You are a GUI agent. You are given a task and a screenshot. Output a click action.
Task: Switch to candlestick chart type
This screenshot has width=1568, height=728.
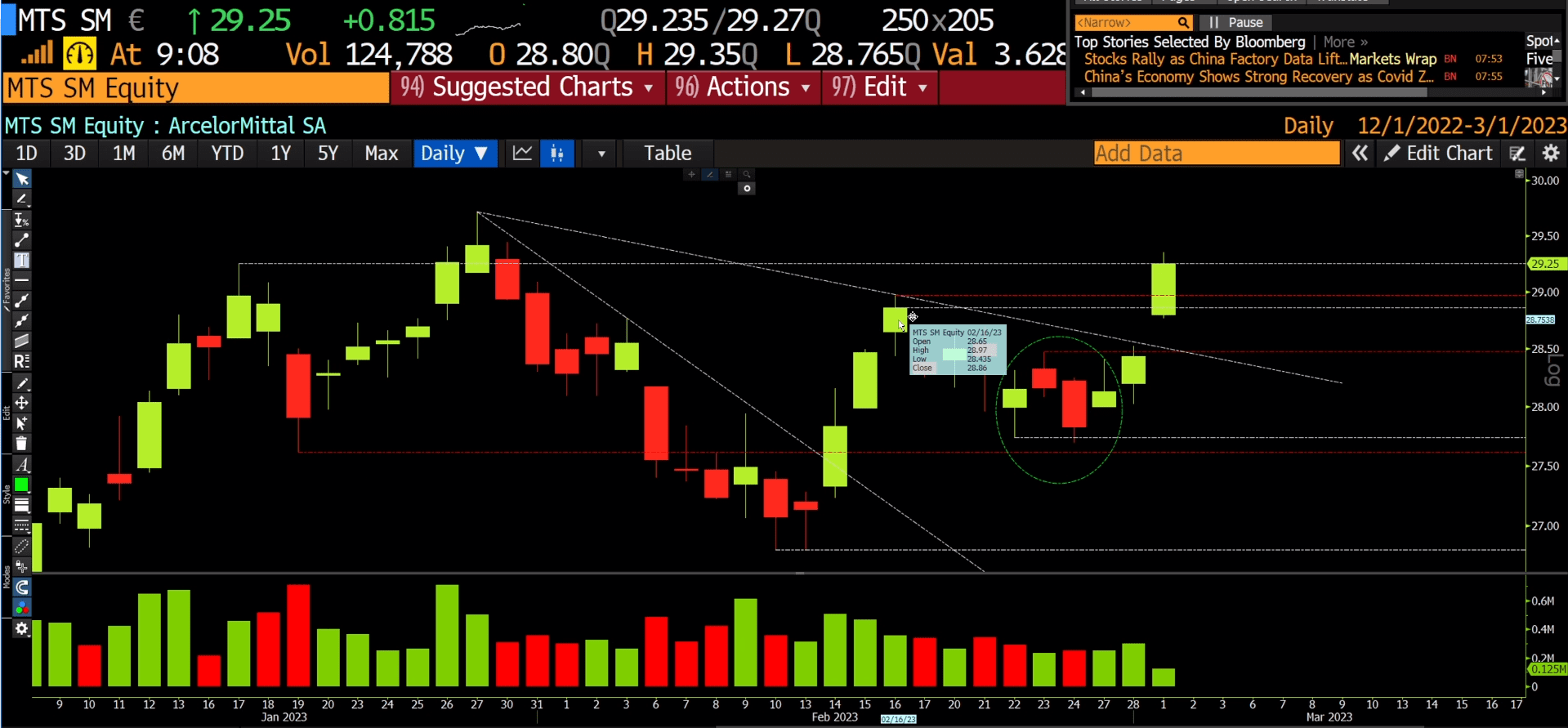pyautogui.click(x=557, y=154)
